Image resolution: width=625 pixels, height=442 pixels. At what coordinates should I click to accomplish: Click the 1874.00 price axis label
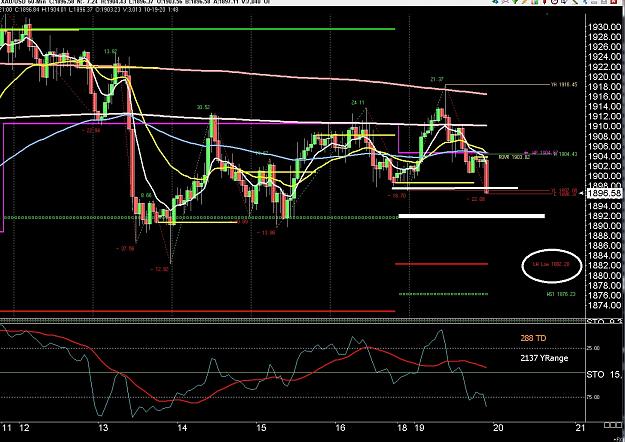605,305
